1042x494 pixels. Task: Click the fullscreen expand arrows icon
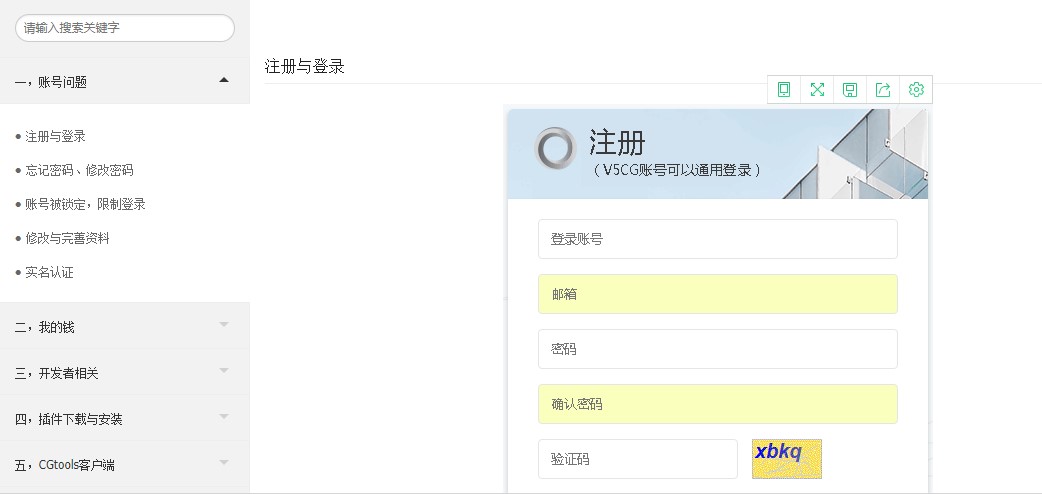[817, 90]
